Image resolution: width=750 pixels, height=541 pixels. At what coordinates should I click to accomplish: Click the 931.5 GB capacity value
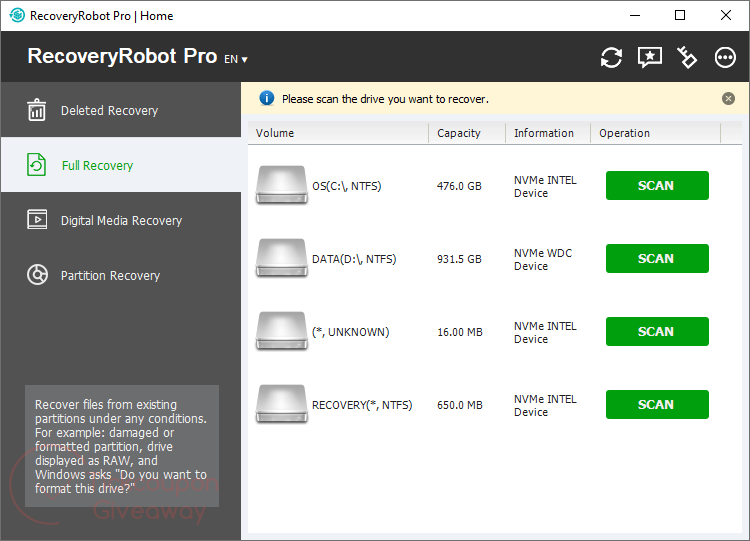pos(459,259)
